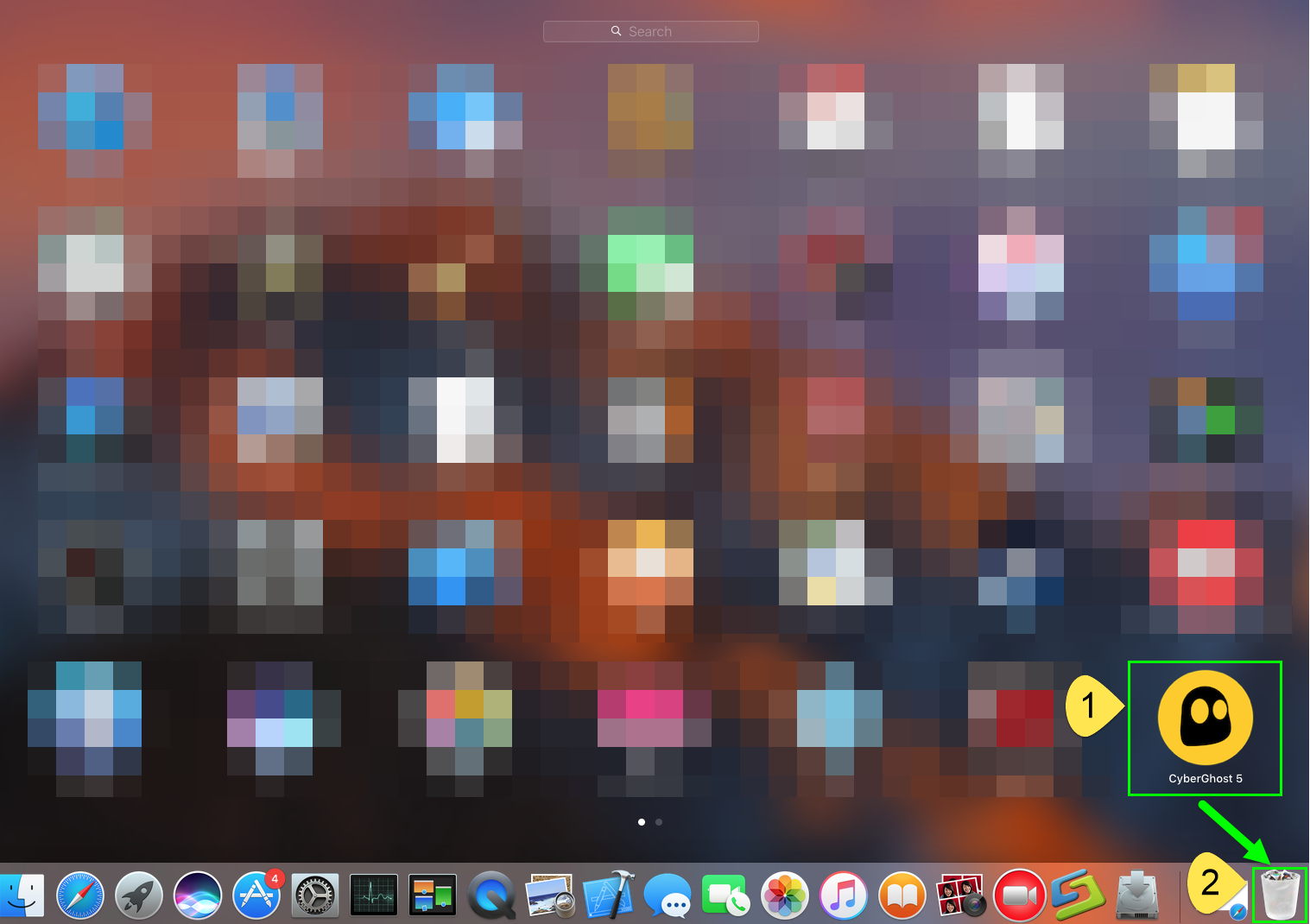The height and width of the screenshot is (924, 1310).
Task: Open iBooks in the Dock
Action: [x=902, y=896]
